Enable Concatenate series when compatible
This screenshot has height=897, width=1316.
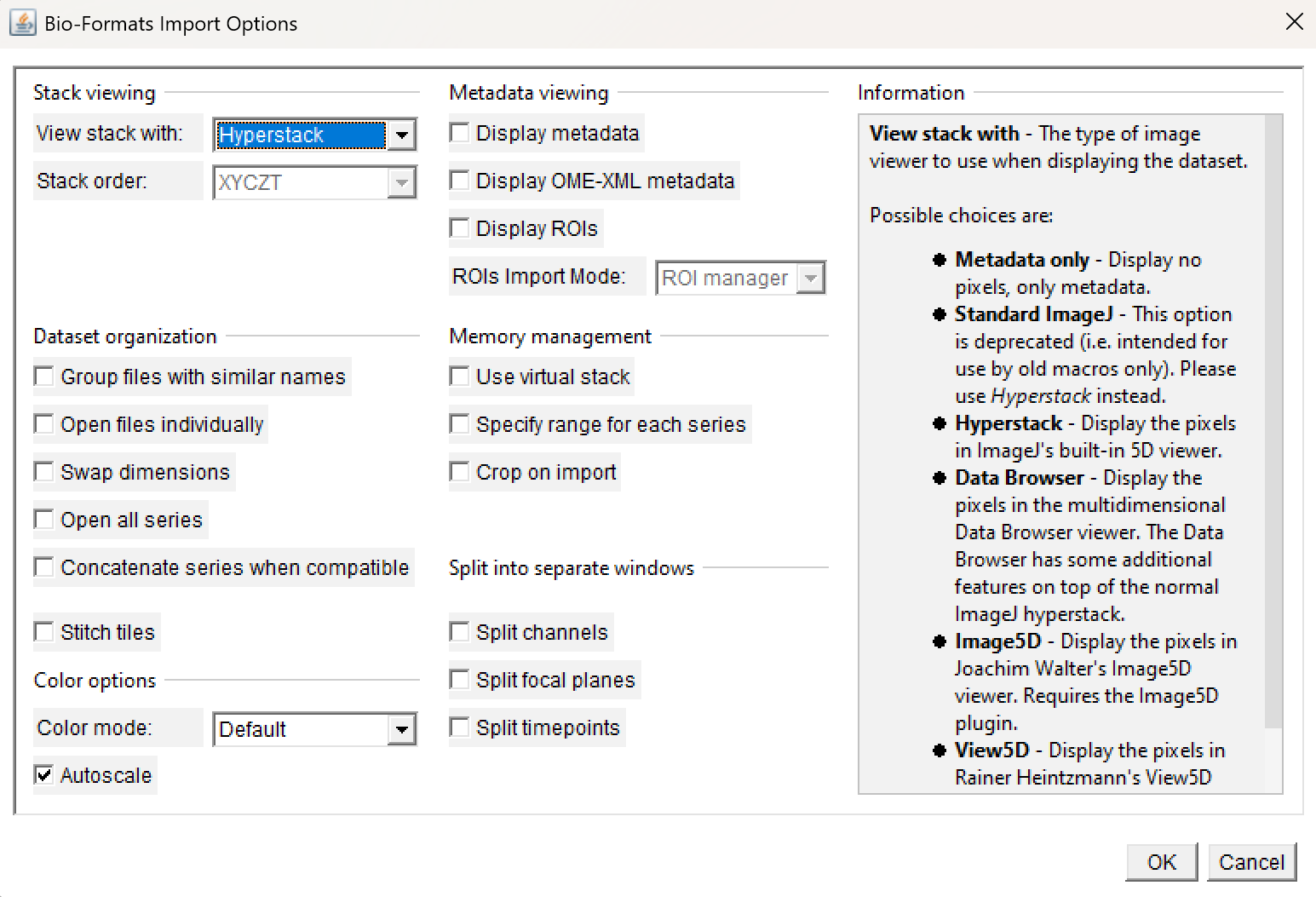(43, 566)
